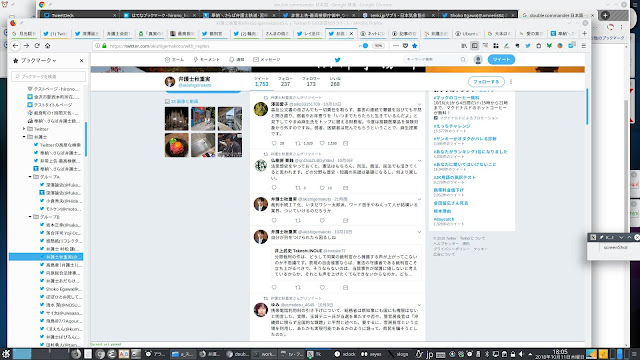Collapse the 弁護士 bookmark folder
Viewport: 640px width, 360px height.
[24, 137]
